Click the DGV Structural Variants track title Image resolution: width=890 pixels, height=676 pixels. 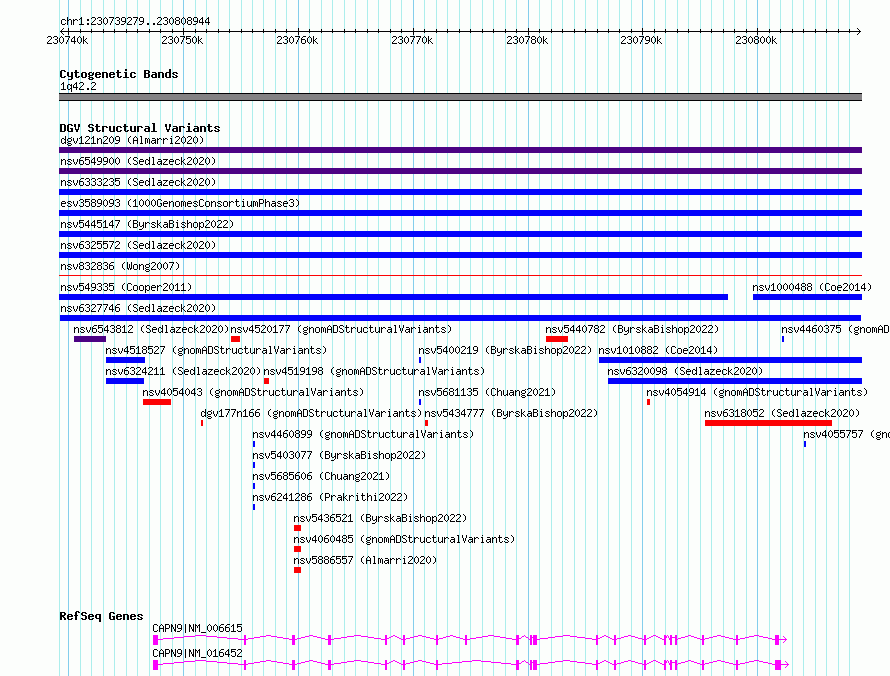pyautogui.click(x=140, y=128)
